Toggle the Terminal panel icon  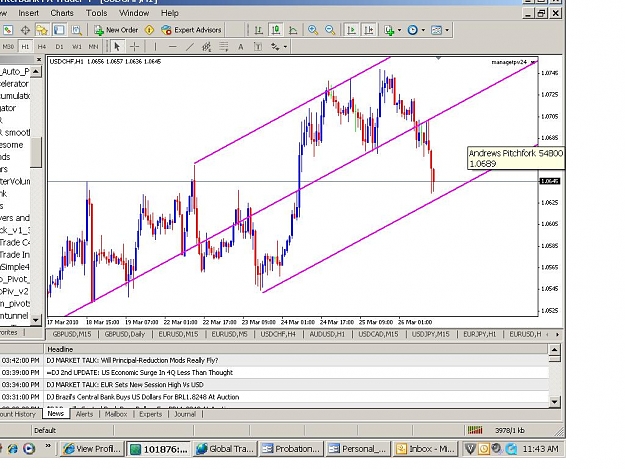(59, 30)
